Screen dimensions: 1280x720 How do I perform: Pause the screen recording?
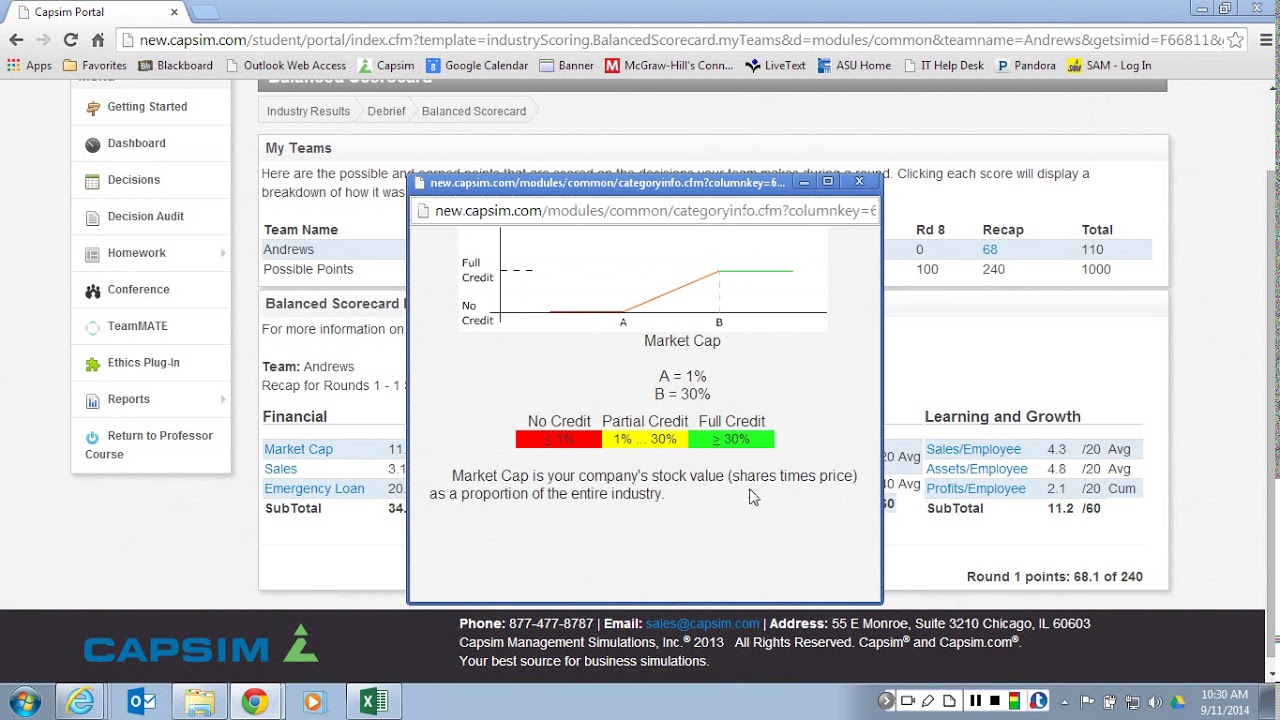(975, 701)
